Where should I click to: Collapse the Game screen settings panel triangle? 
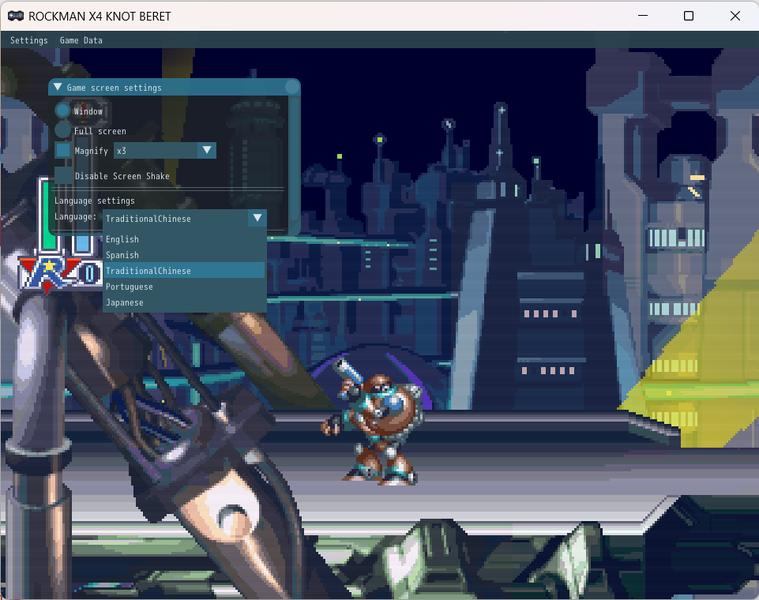click(58, 87)
